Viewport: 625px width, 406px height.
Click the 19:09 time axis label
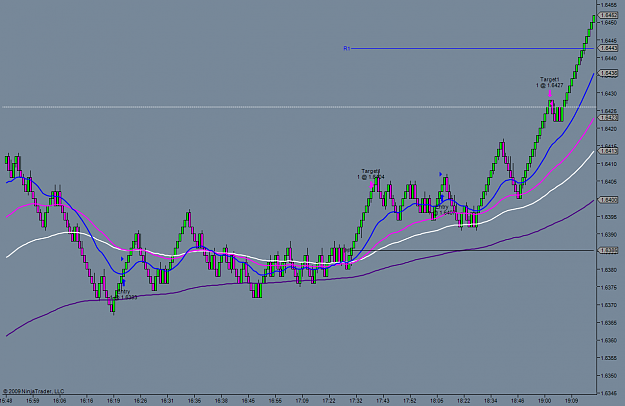tap(571, 400)
